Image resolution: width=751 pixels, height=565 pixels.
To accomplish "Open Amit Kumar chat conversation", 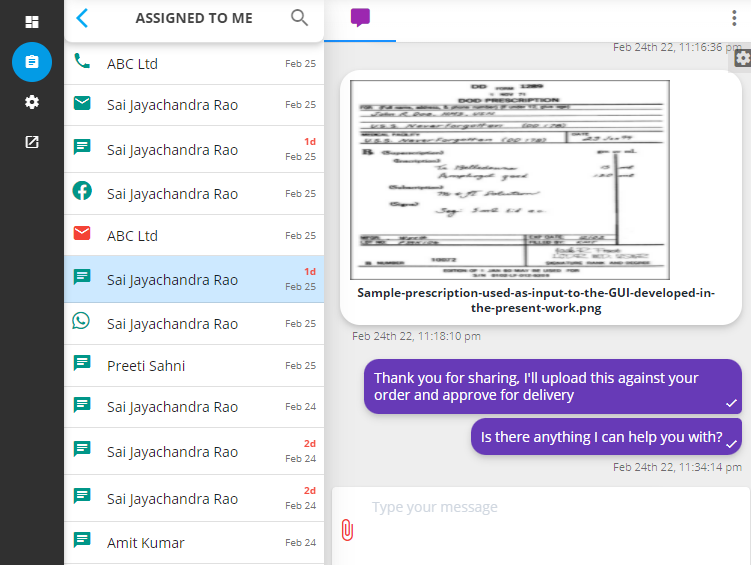I will coord(194,543).
